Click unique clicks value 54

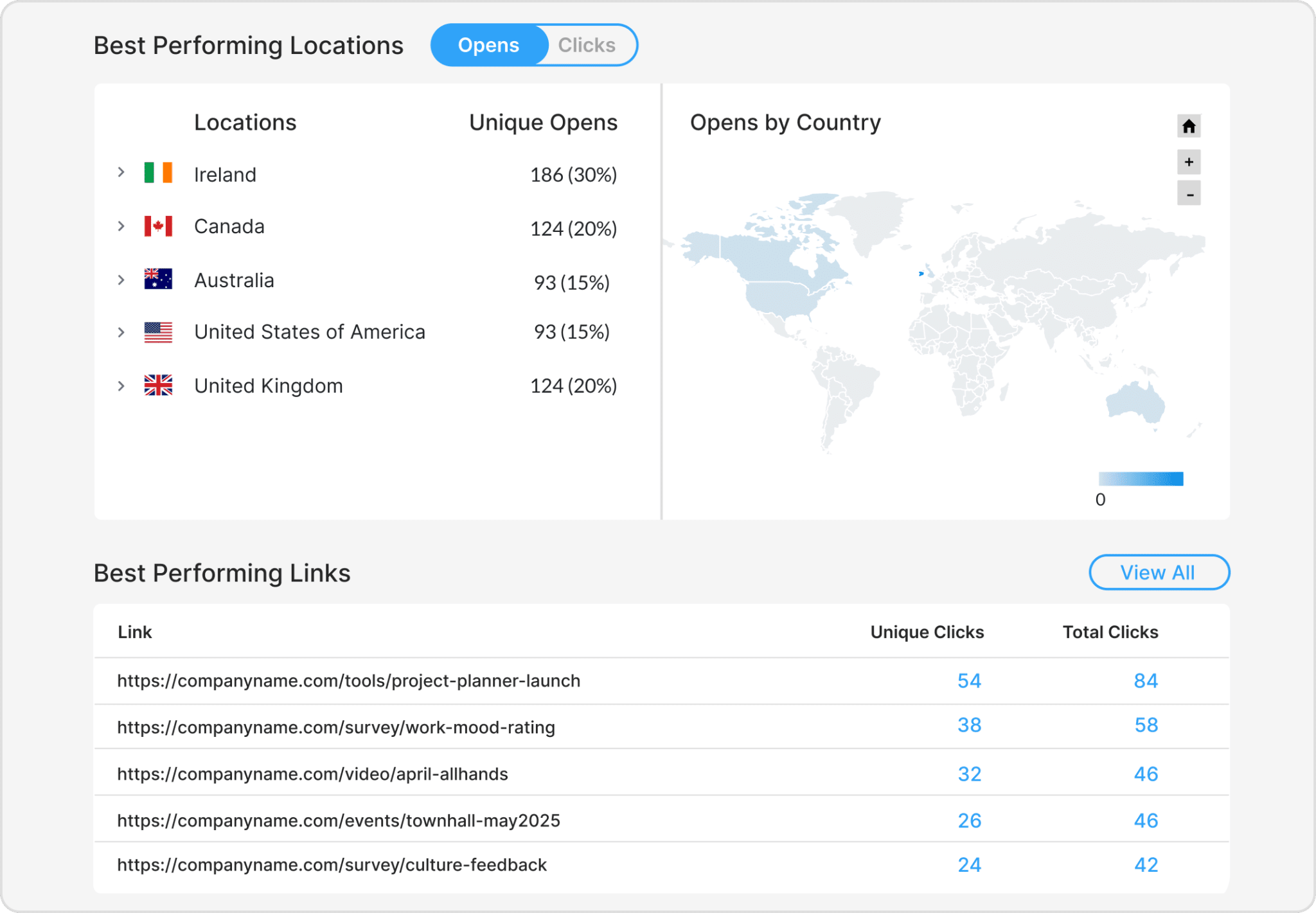point(969,680)
